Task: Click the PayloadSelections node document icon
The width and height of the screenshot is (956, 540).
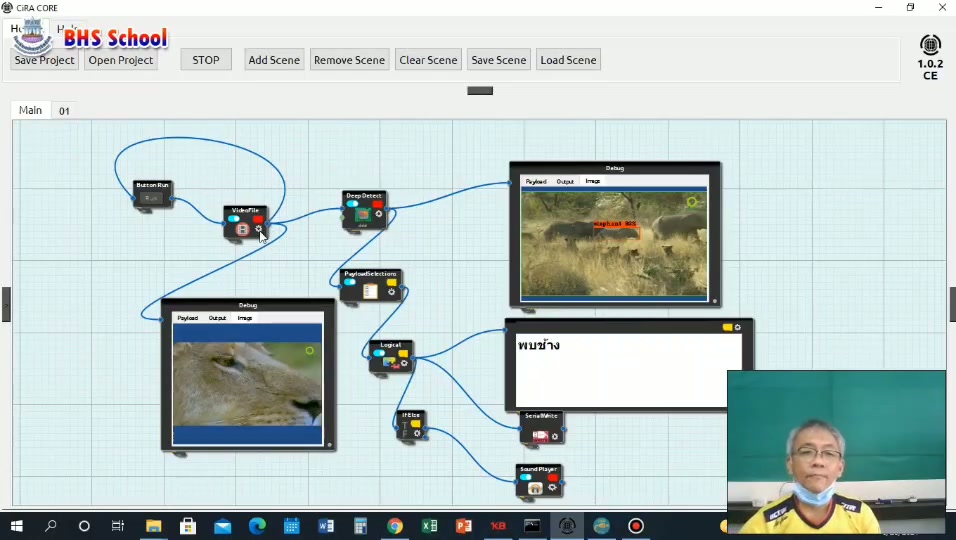Action: point(370,292)
